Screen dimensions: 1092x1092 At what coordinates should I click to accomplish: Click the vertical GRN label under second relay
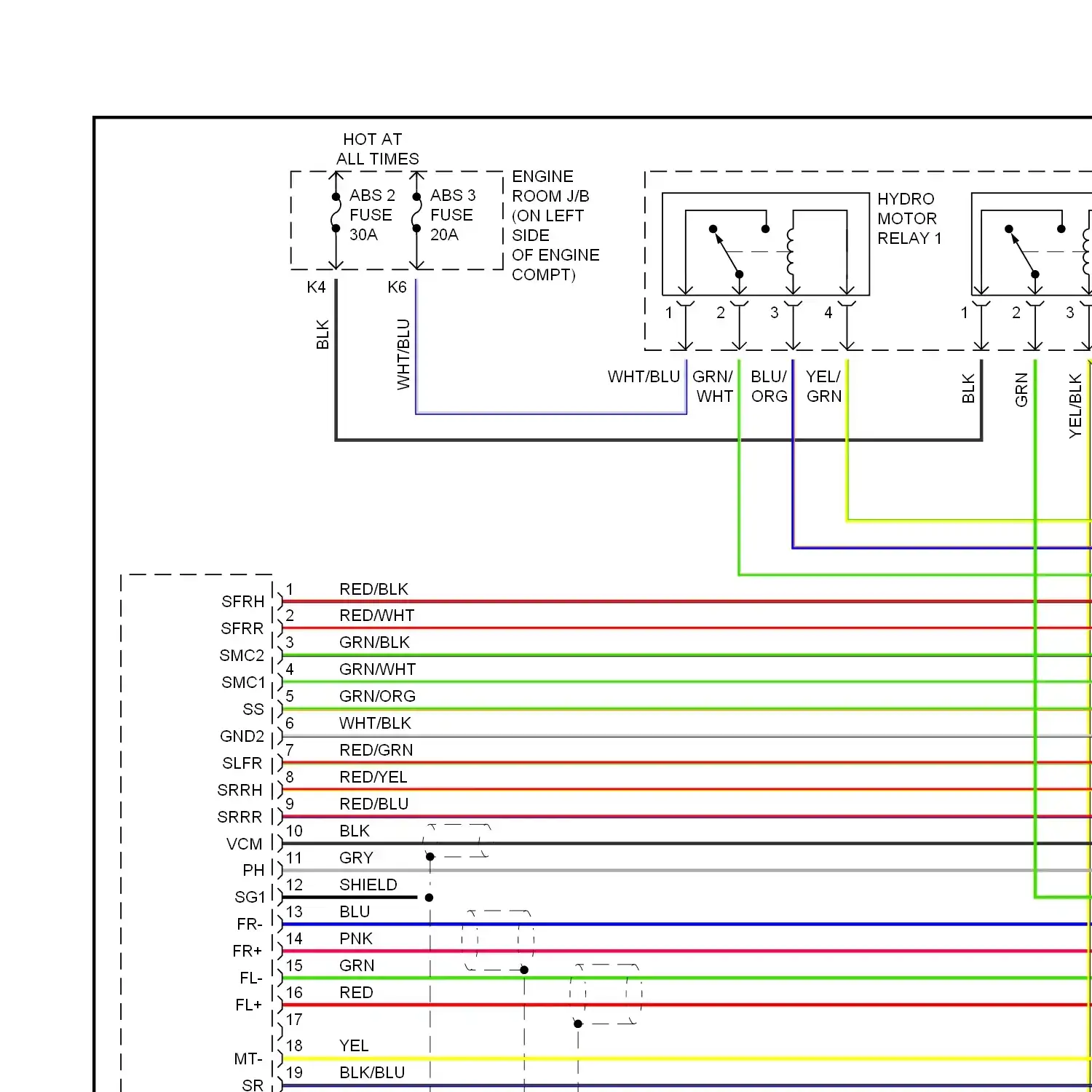click(1021, 389)
